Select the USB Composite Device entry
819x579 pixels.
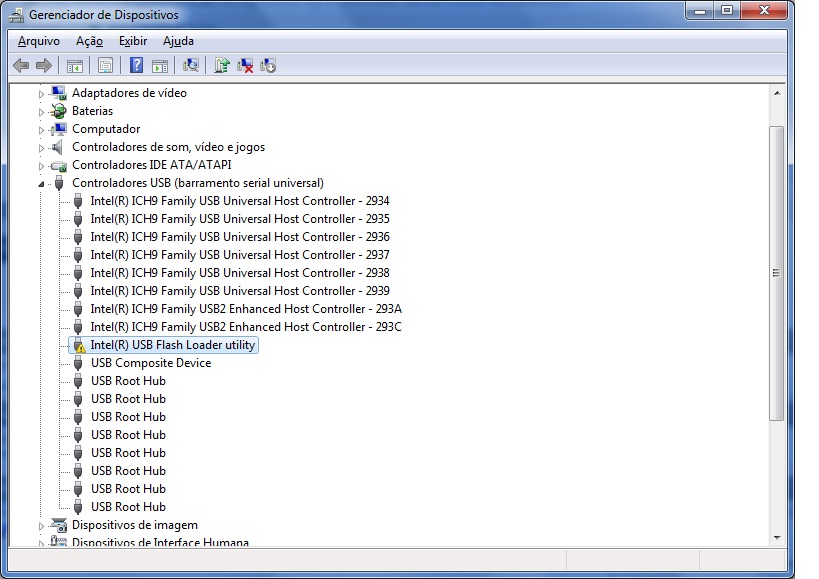(x=151, y=363)
